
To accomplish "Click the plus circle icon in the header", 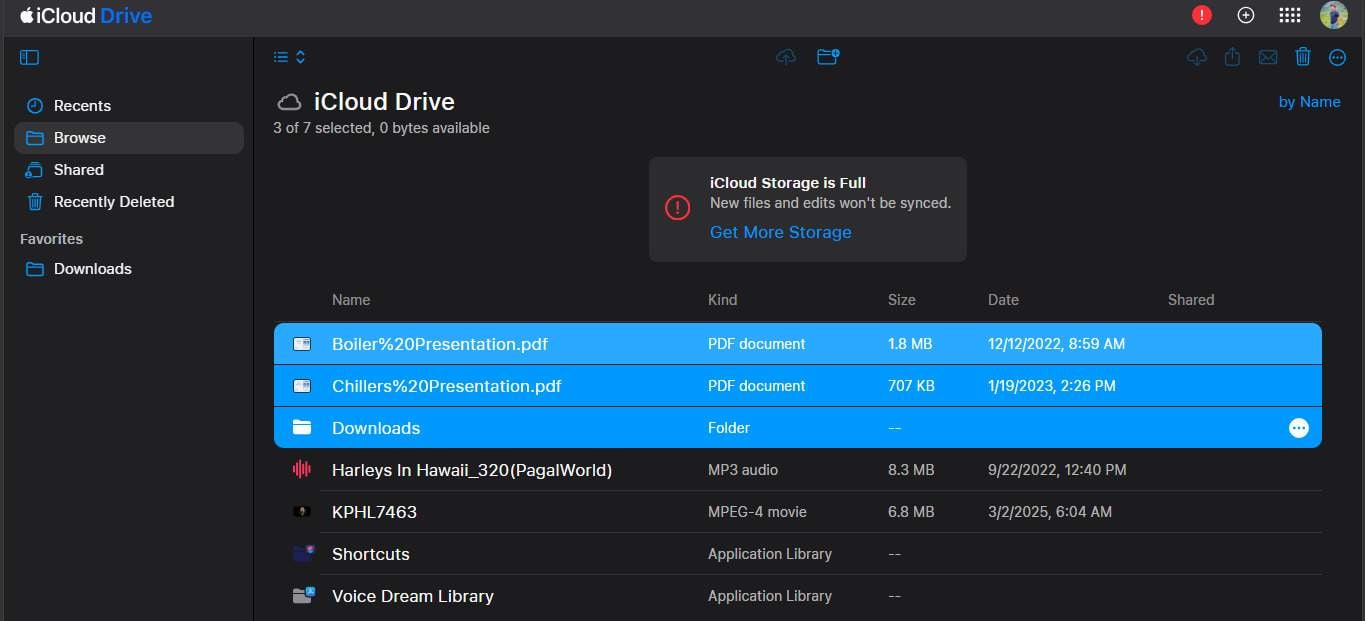I will tap(1246, 15).
